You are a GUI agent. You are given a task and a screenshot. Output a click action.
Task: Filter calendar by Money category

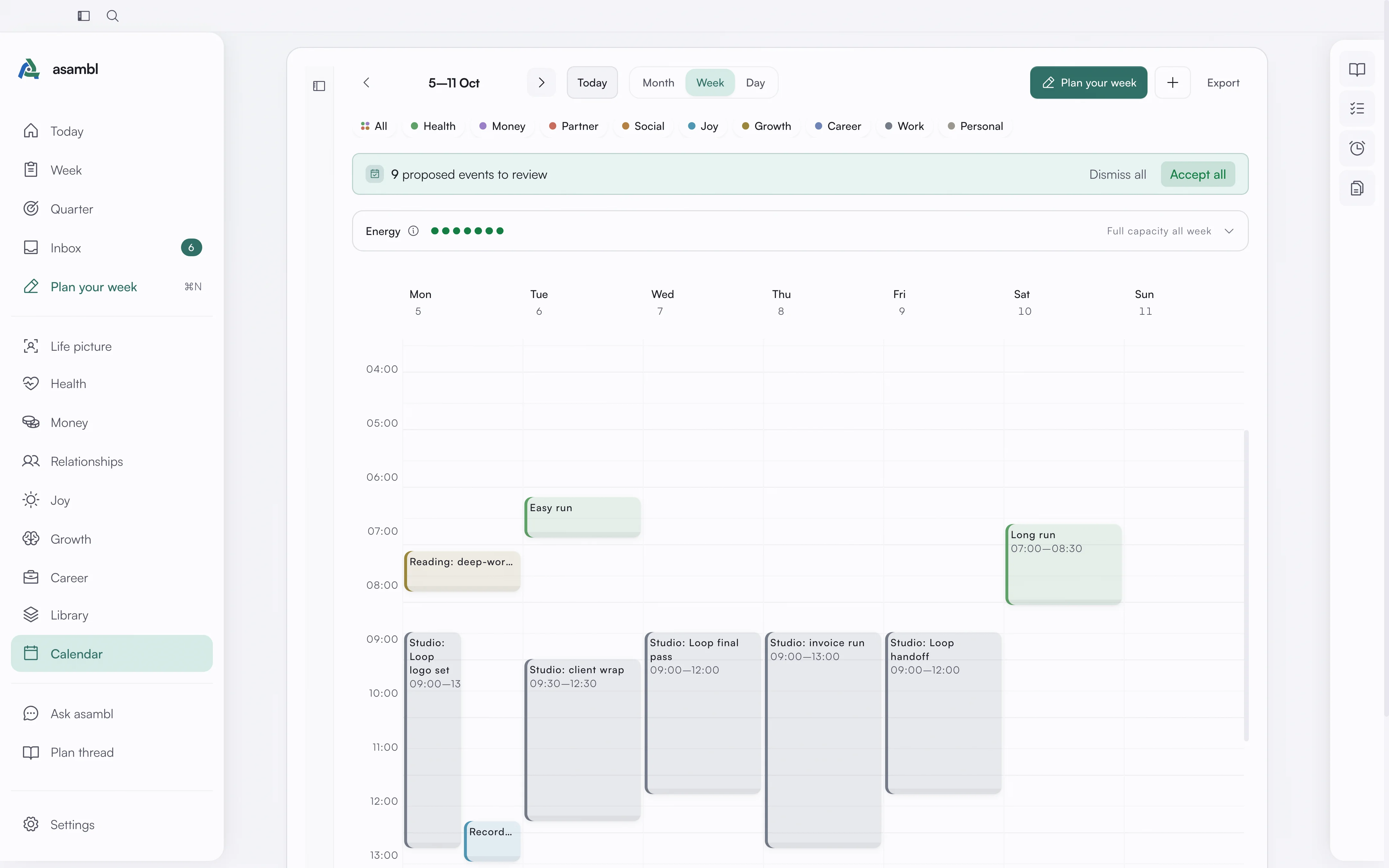click(x=502, y=126)
